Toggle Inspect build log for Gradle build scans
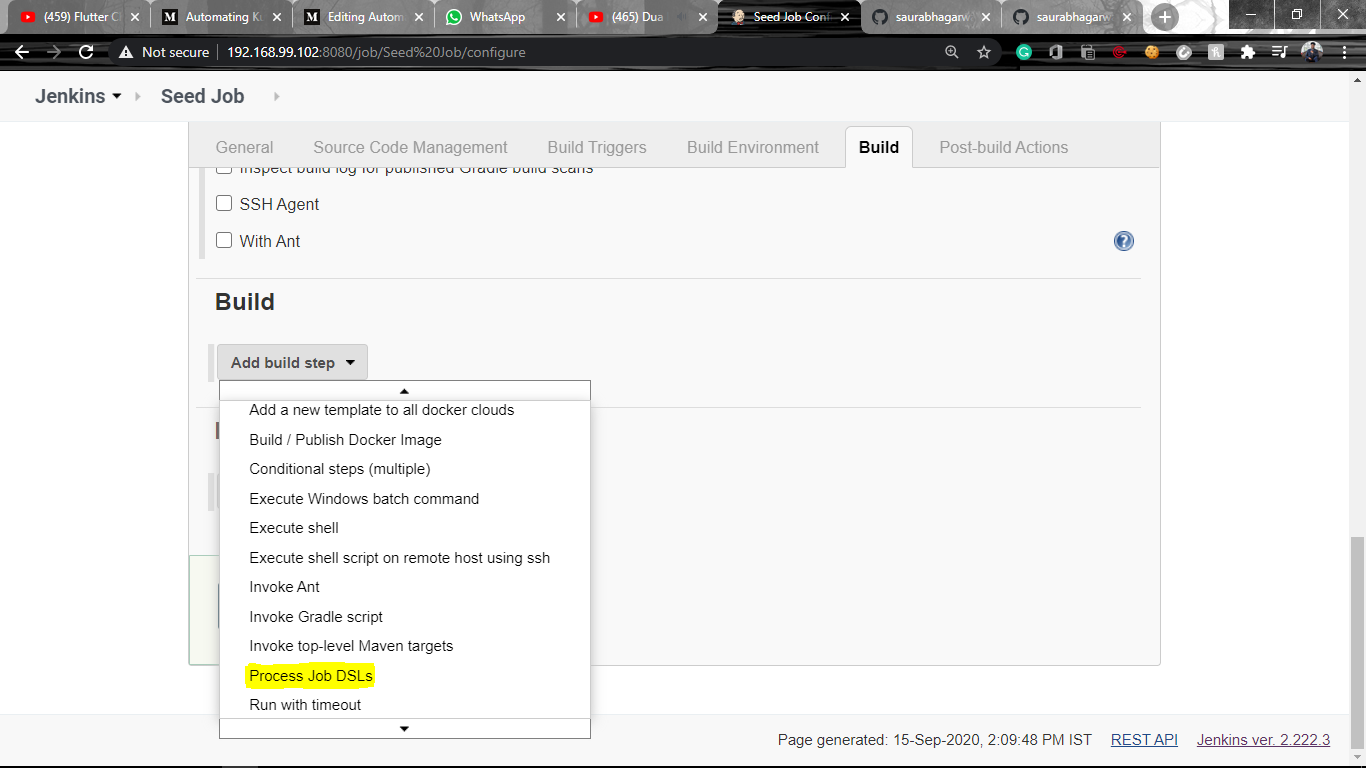This screenshot has width=1366, height=768. coord(224,166)
